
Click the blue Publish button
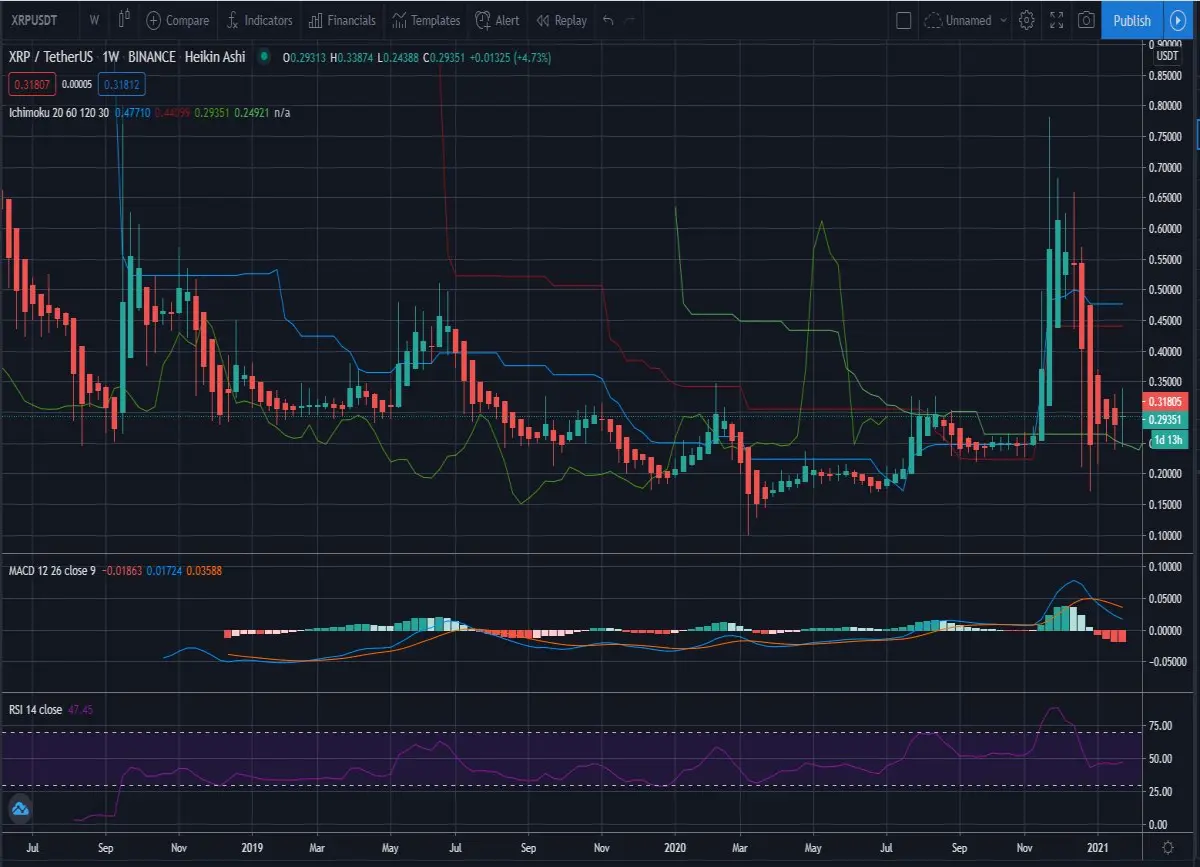(x=1132, y=20)
